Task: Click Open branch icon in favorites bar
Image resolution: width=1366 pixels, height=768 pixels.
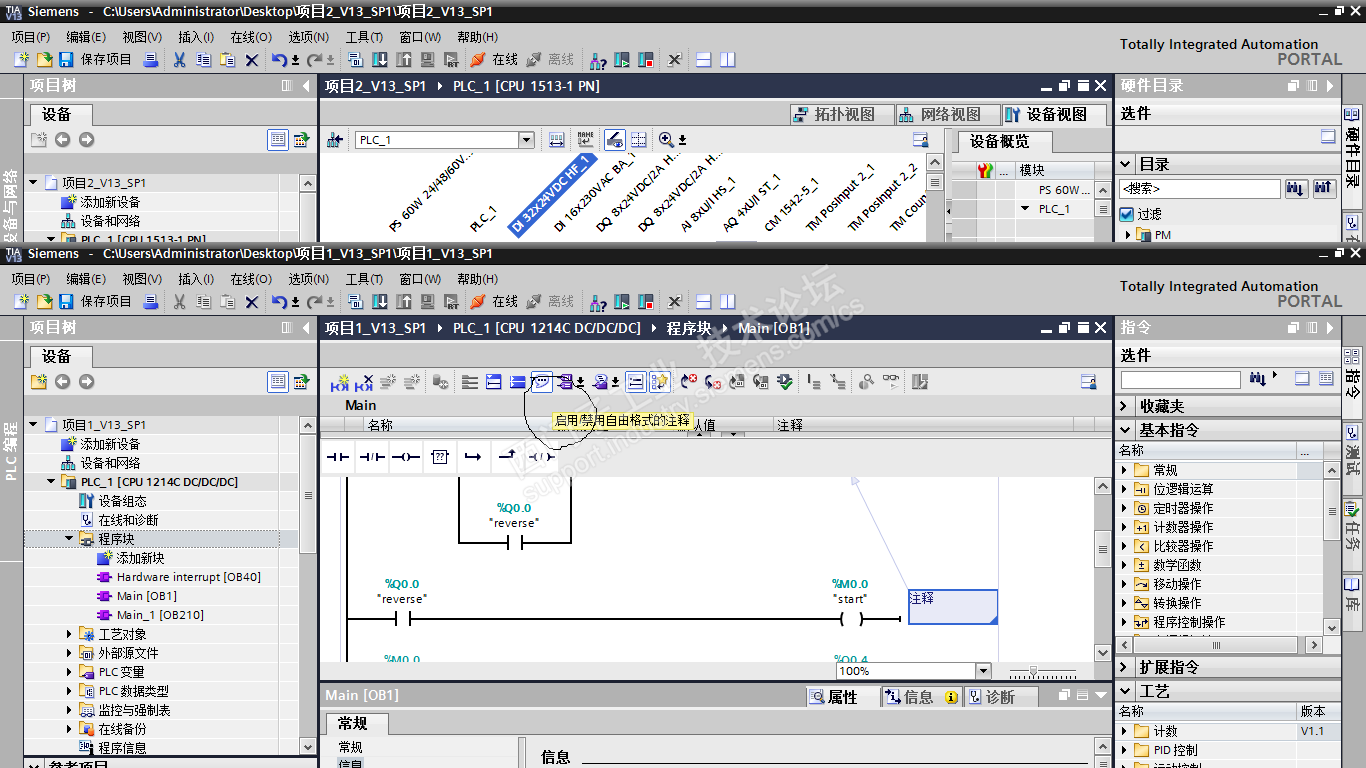Action: coord(472,457)
